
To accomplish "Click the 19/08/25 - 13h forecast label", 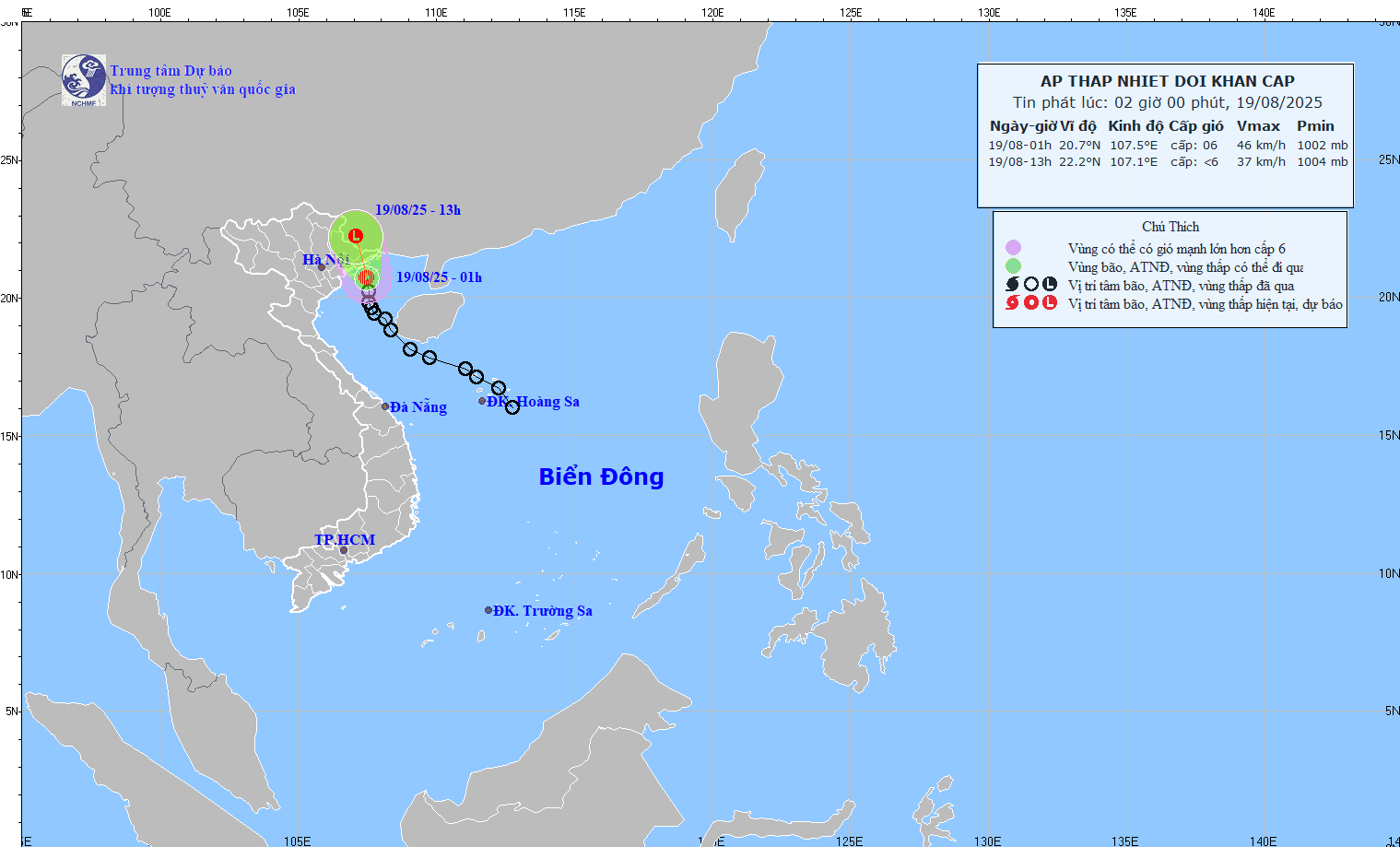I will [x=418, y=210].
